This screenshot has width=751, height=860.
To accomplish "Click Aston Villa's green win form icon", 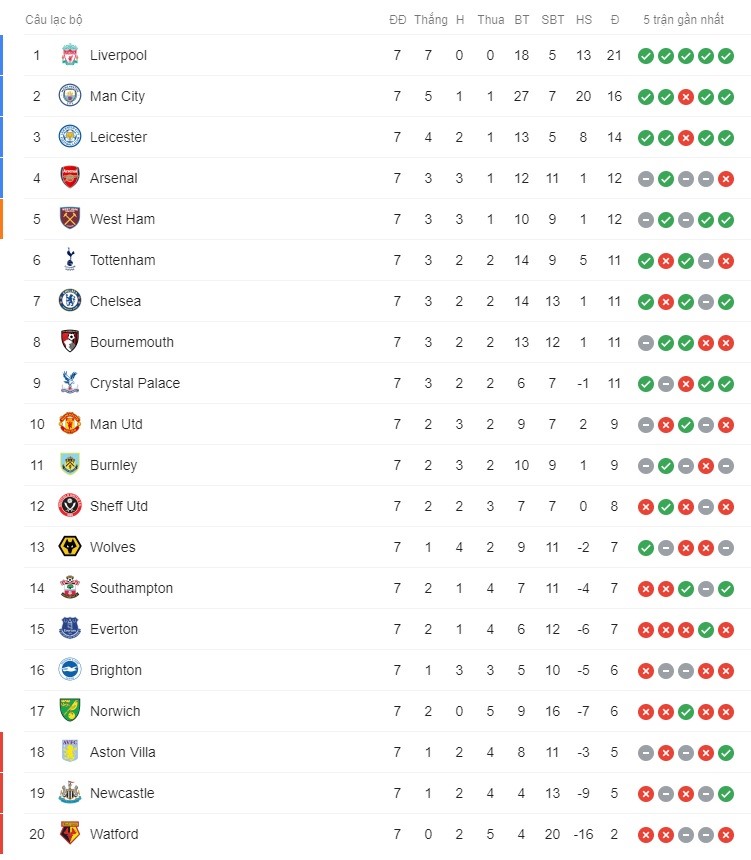I will pyautogui.click(x=725, y=752).
